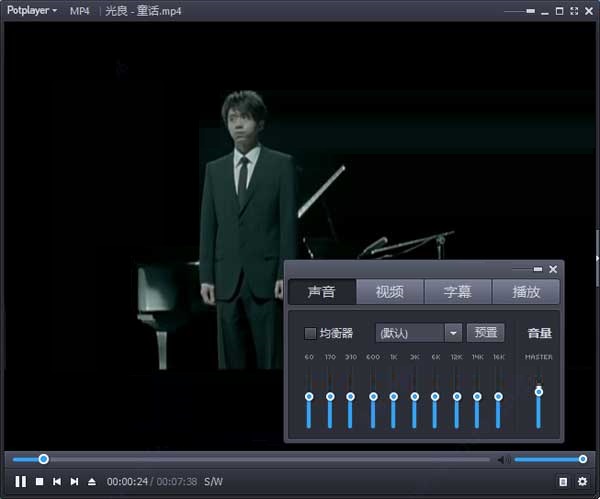Click the MASTER volume slider handle
The image size is (600, 499).
coord(539,391)
